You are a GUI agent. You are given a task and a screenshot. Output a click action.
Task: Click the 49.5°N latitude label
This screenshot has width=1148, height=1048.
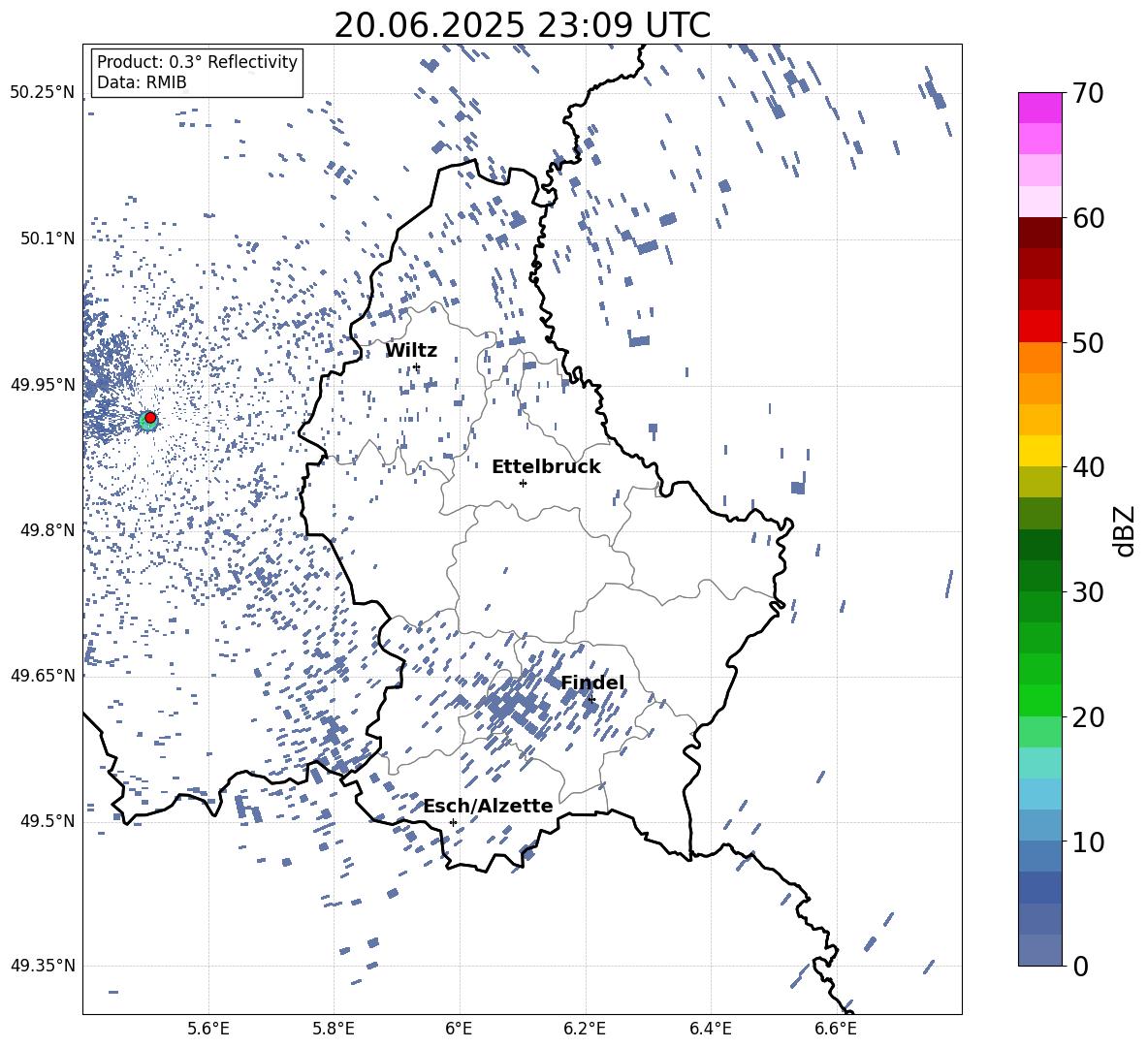click(x=48, y=820)
